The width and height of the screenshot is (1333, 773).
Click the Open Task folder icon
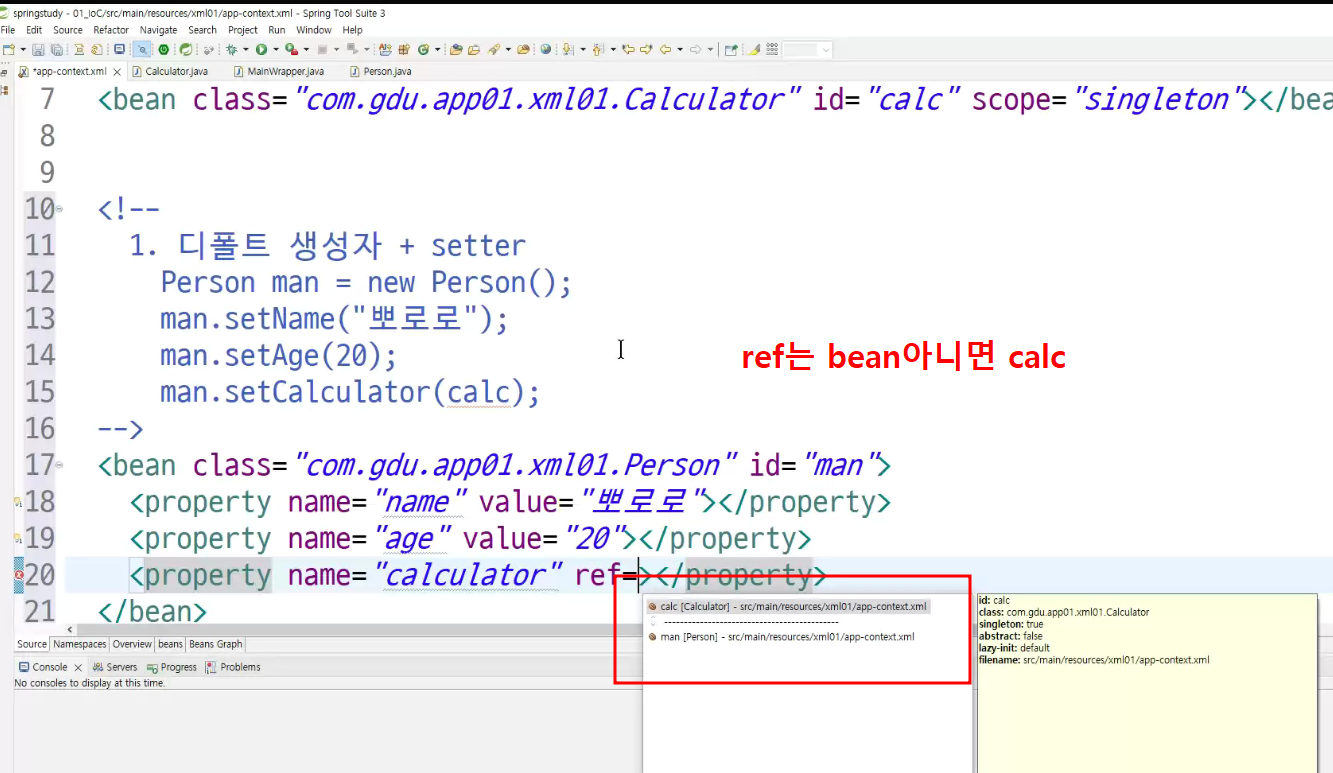(x=456, y=49)
